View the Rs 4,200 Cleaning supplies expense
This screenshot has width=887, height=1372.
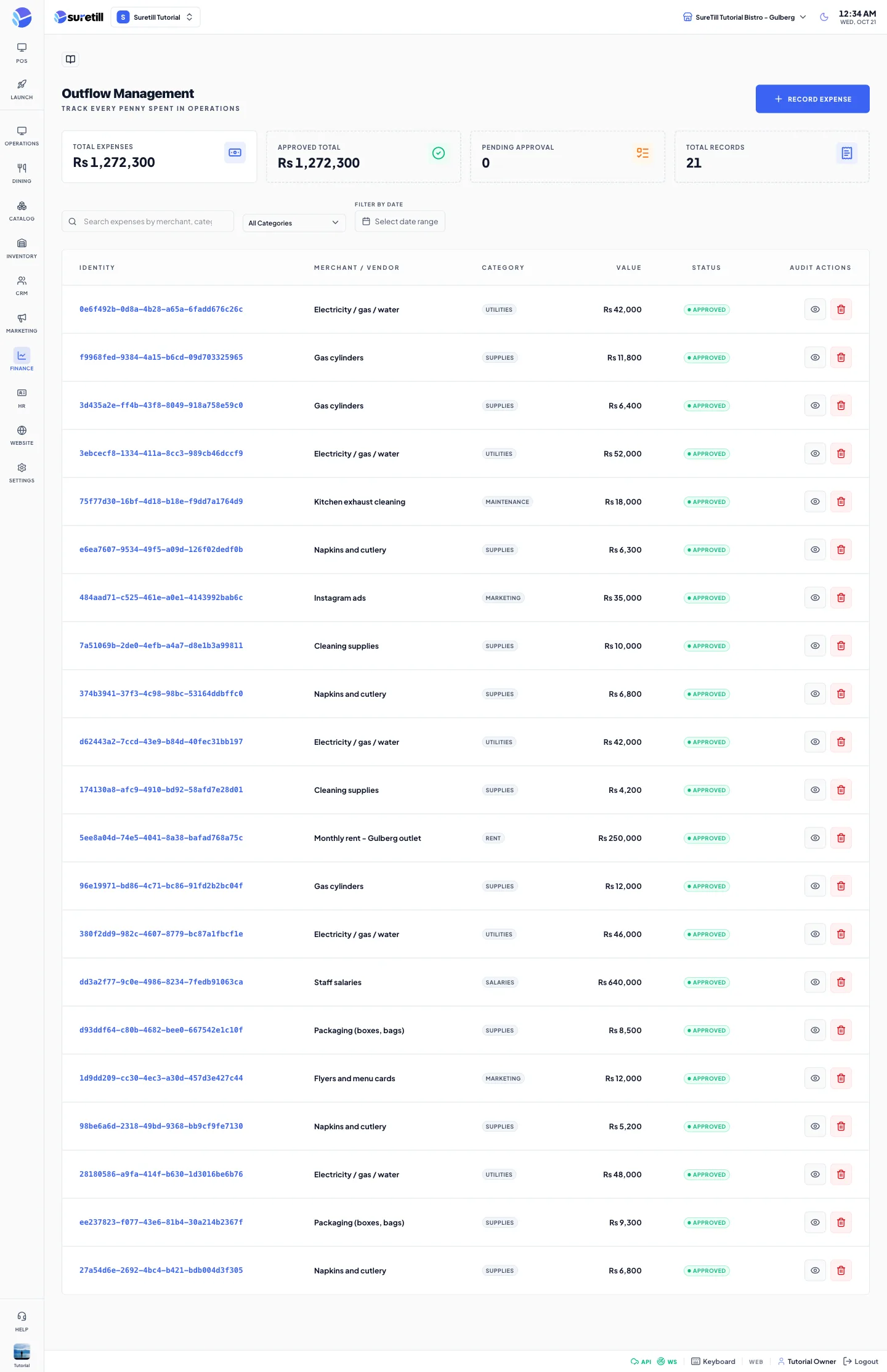(x=815, y=790)
